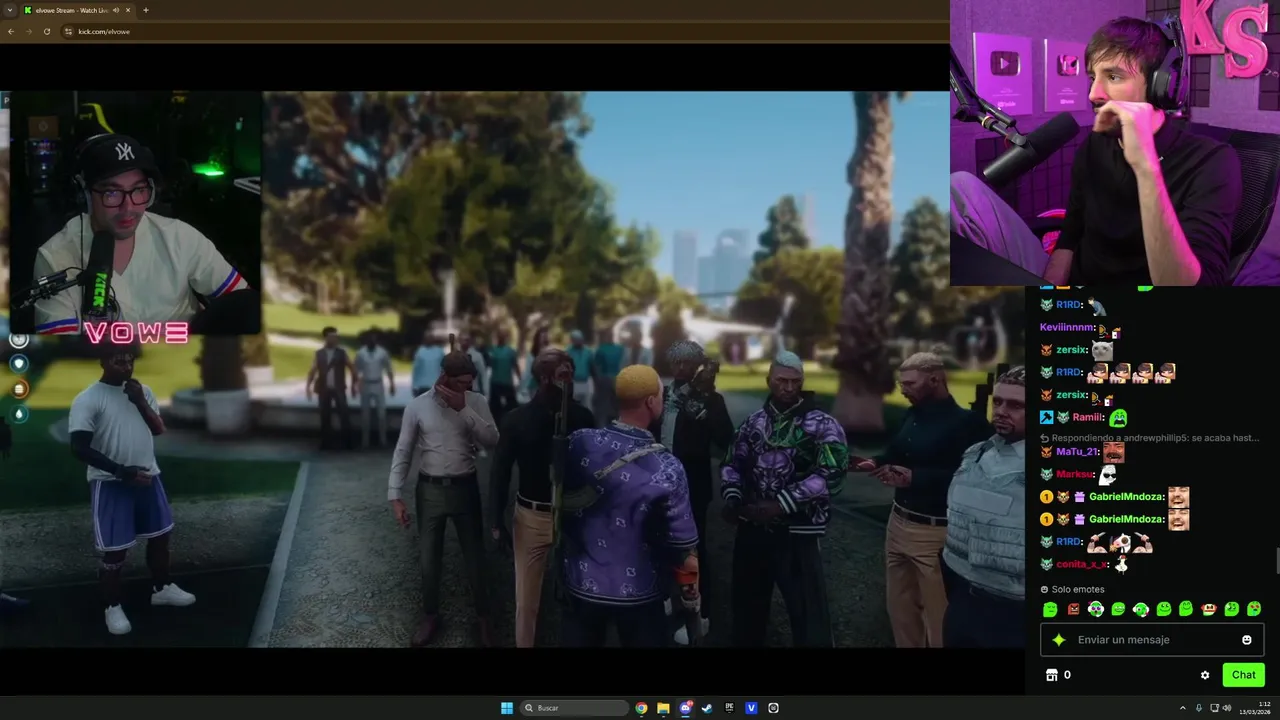This screenshot has height=720, width=1280.
Task: Open Discord from the taskbar
Action: tap(685, 708)
